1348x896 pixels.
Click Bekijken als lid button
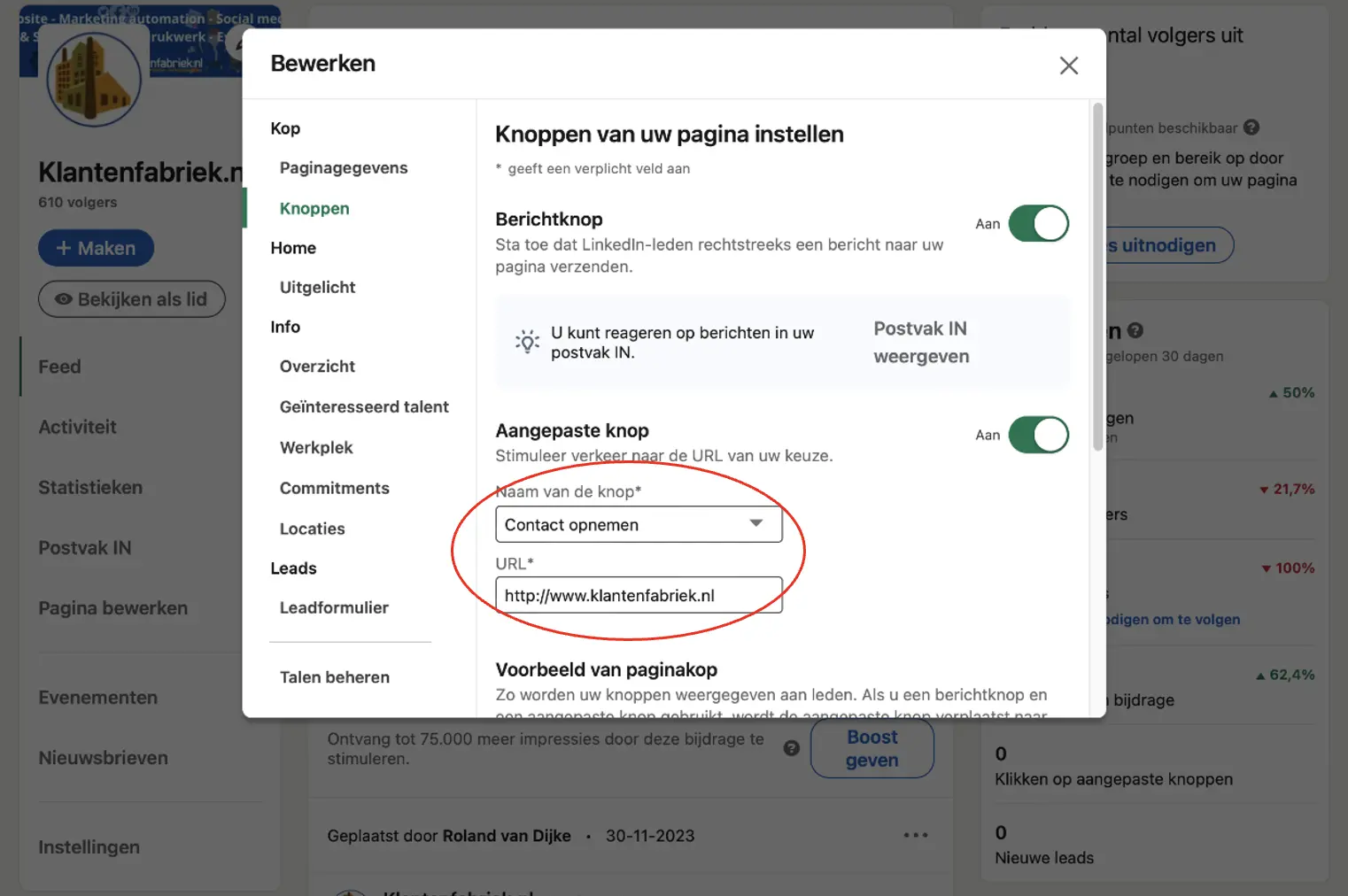point(131,299)
